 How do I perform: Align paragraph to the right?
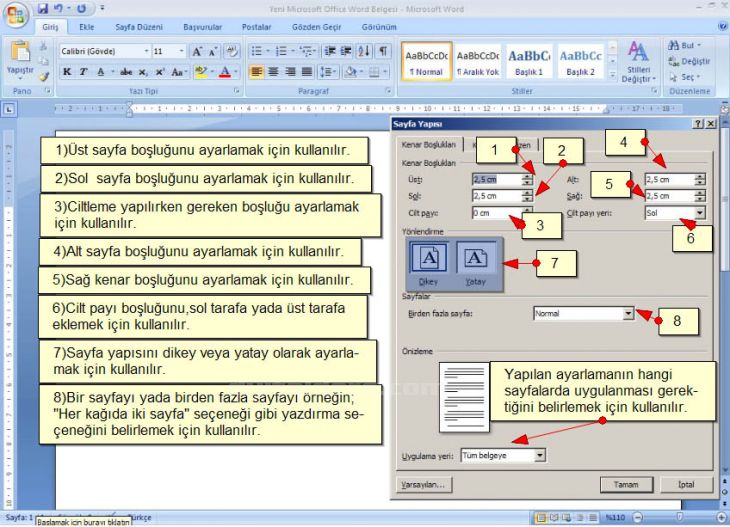tap(290, 72)
